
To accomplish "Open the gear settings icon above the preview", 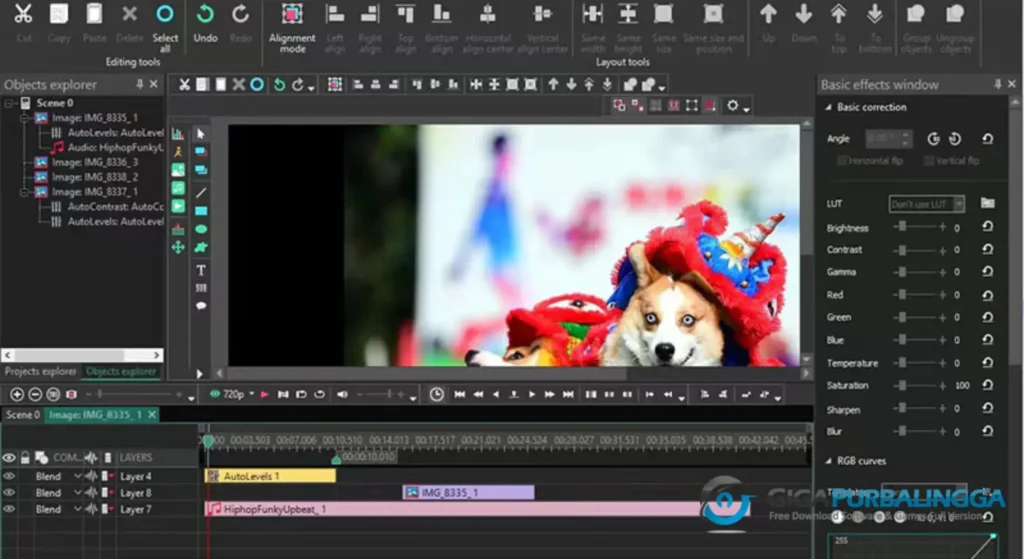I will pyautogui.click(x=733, y=105).
